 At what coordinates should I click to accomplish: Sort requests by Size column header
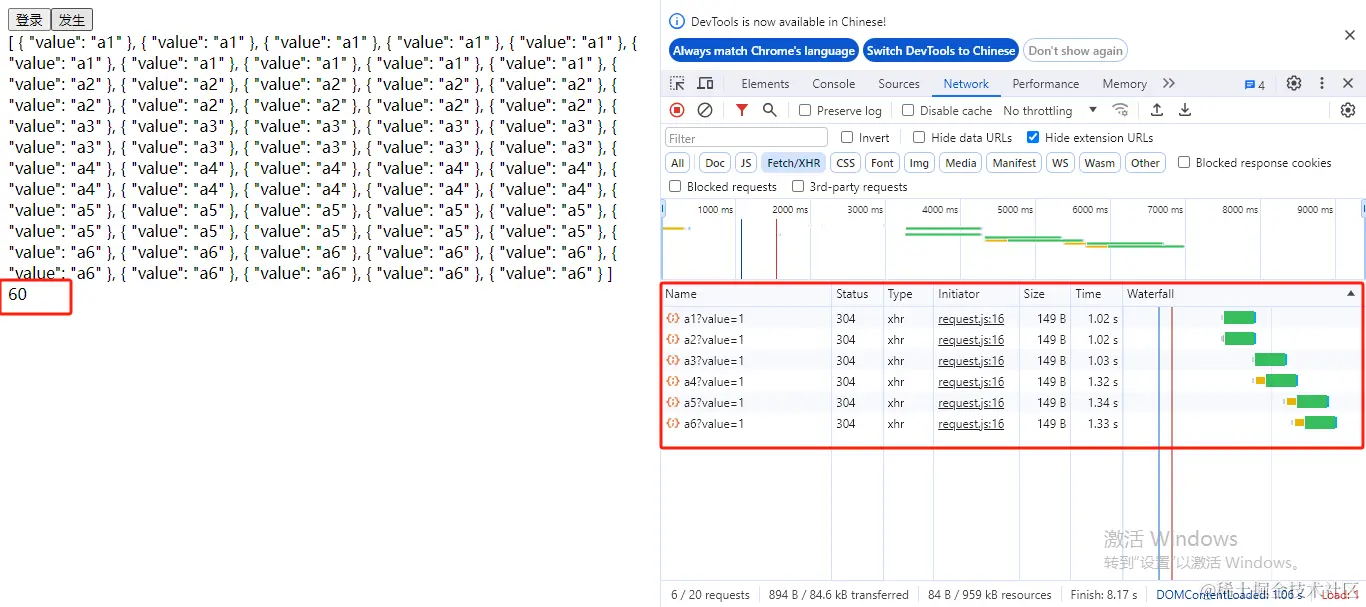click(1044, 294)
